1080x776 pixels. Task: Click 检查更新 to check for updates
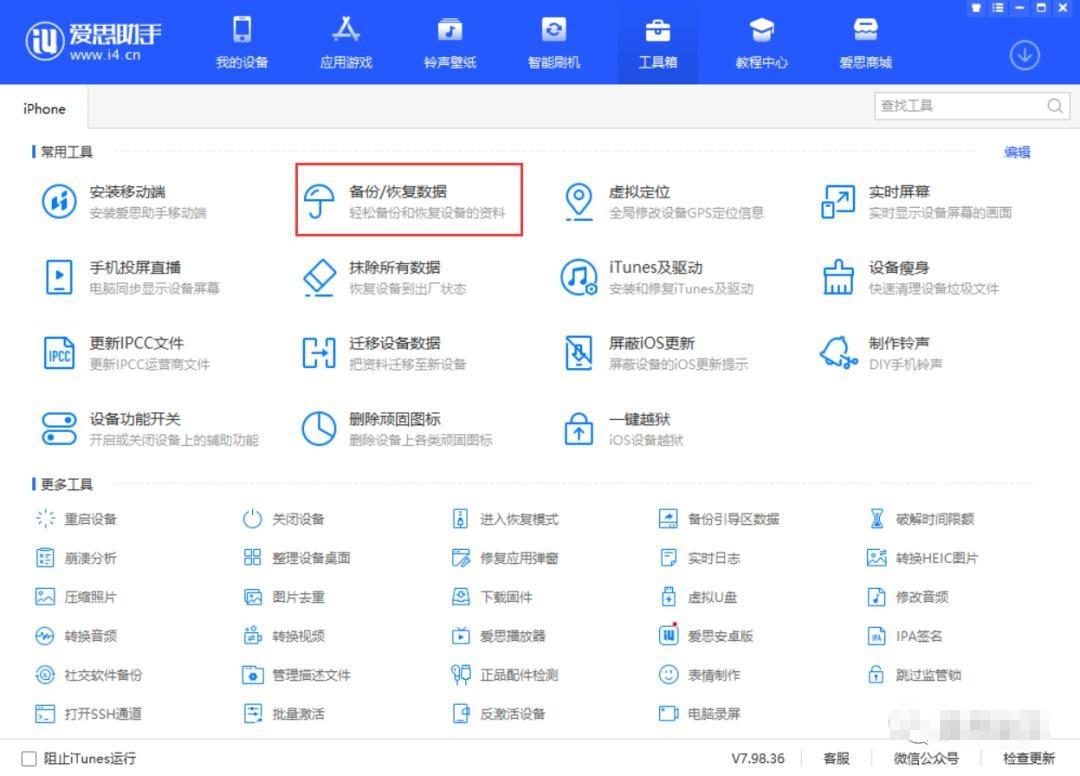[x=1028, y=759]
